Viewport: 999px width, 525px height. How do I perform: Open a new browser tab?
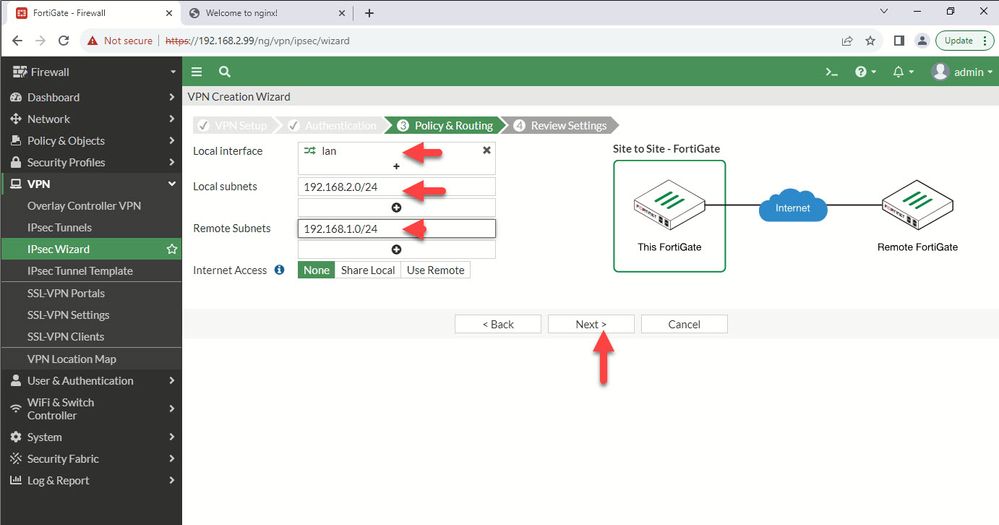point(370,13)
